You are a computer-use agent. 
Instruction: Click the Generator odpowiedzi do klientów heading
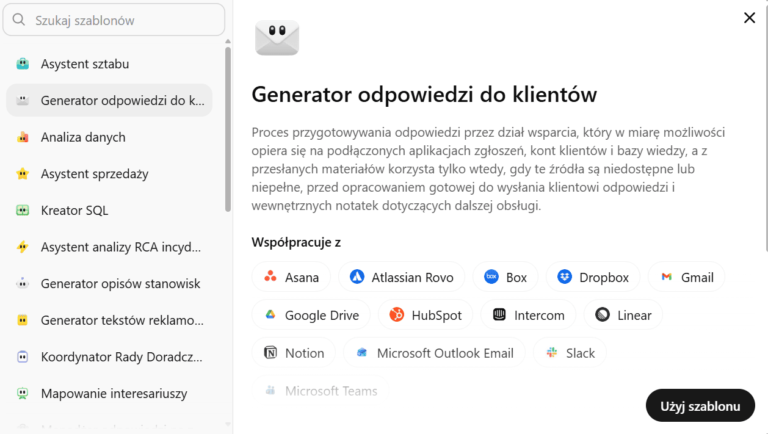tap(424, 94)
